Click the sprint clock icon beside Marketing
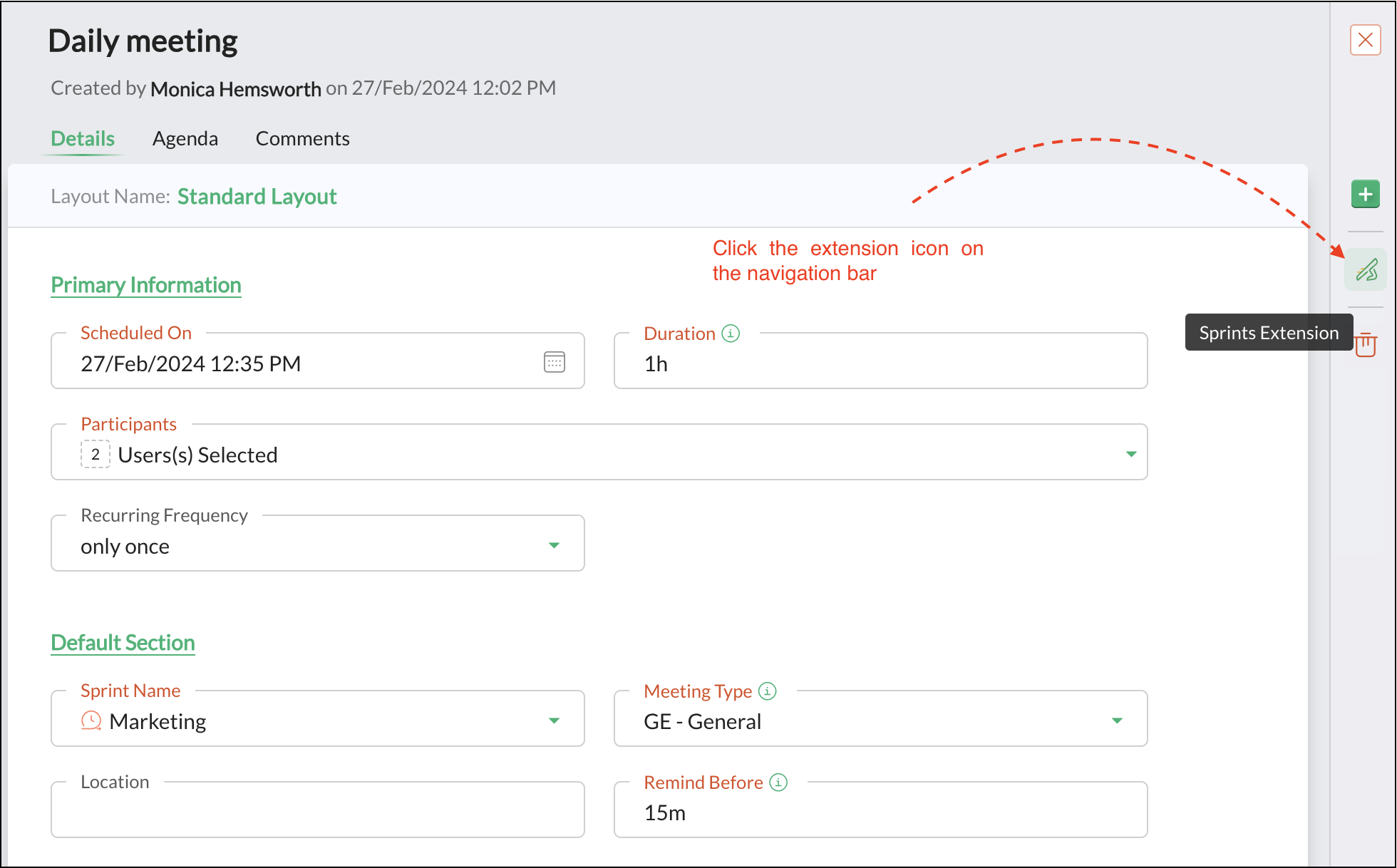The width and height of the screenshot is (1397, 868). pyautogui.click(x=91, y=720)
